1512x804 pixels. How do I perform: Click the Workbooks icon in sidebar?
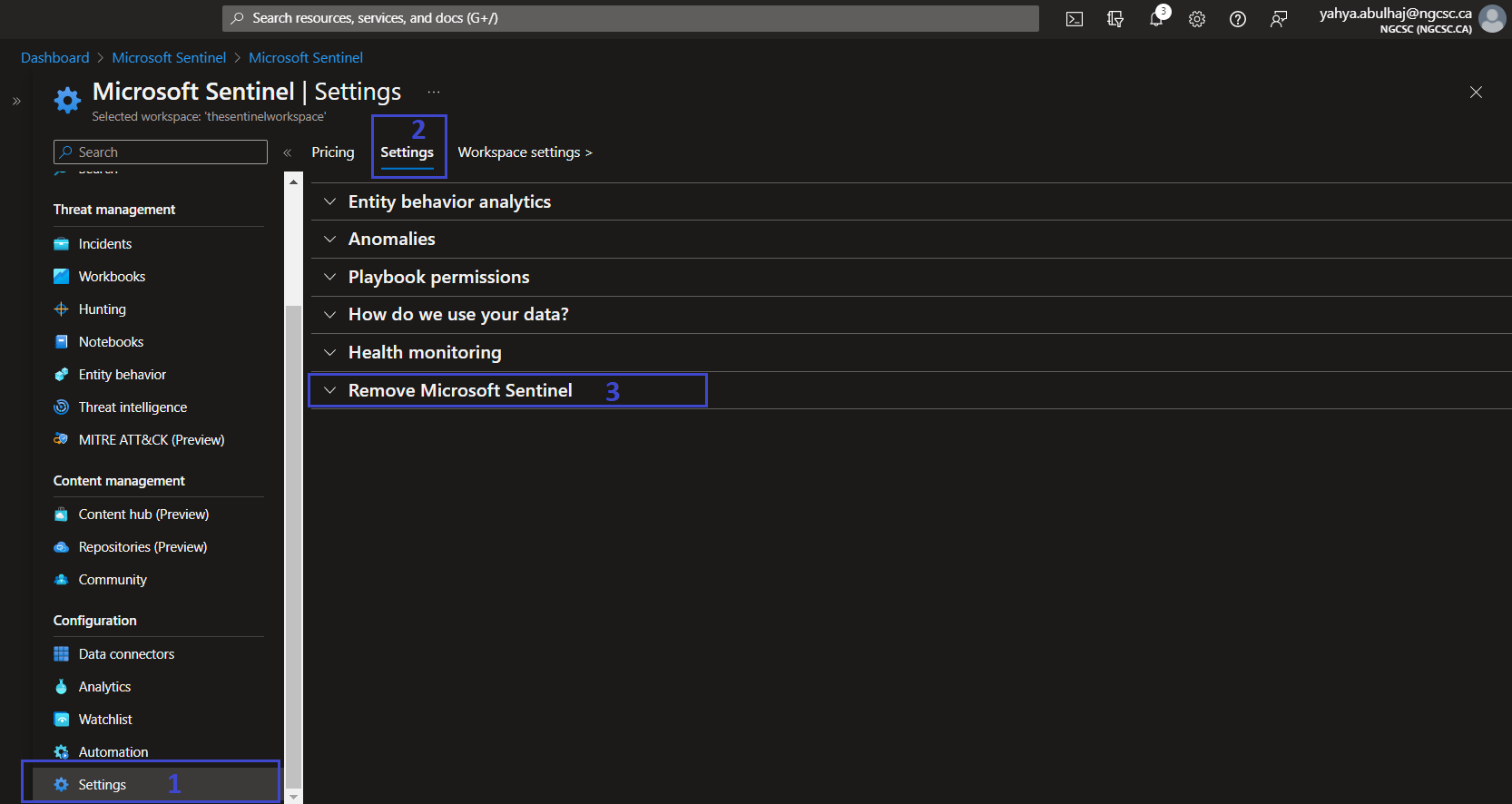pos(61,277)
